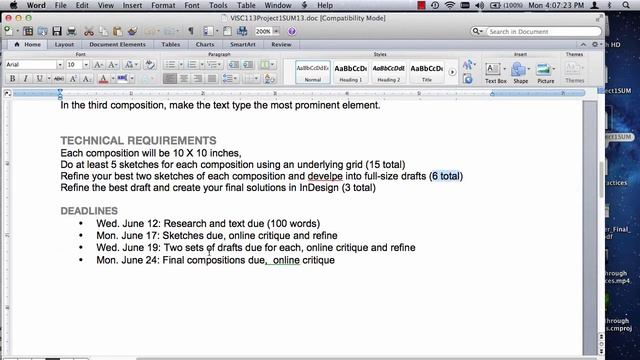Image resolution: width=640 pixels, height=360 pixels.
Task: Click the Center Text icon
Action: [184, 78]
